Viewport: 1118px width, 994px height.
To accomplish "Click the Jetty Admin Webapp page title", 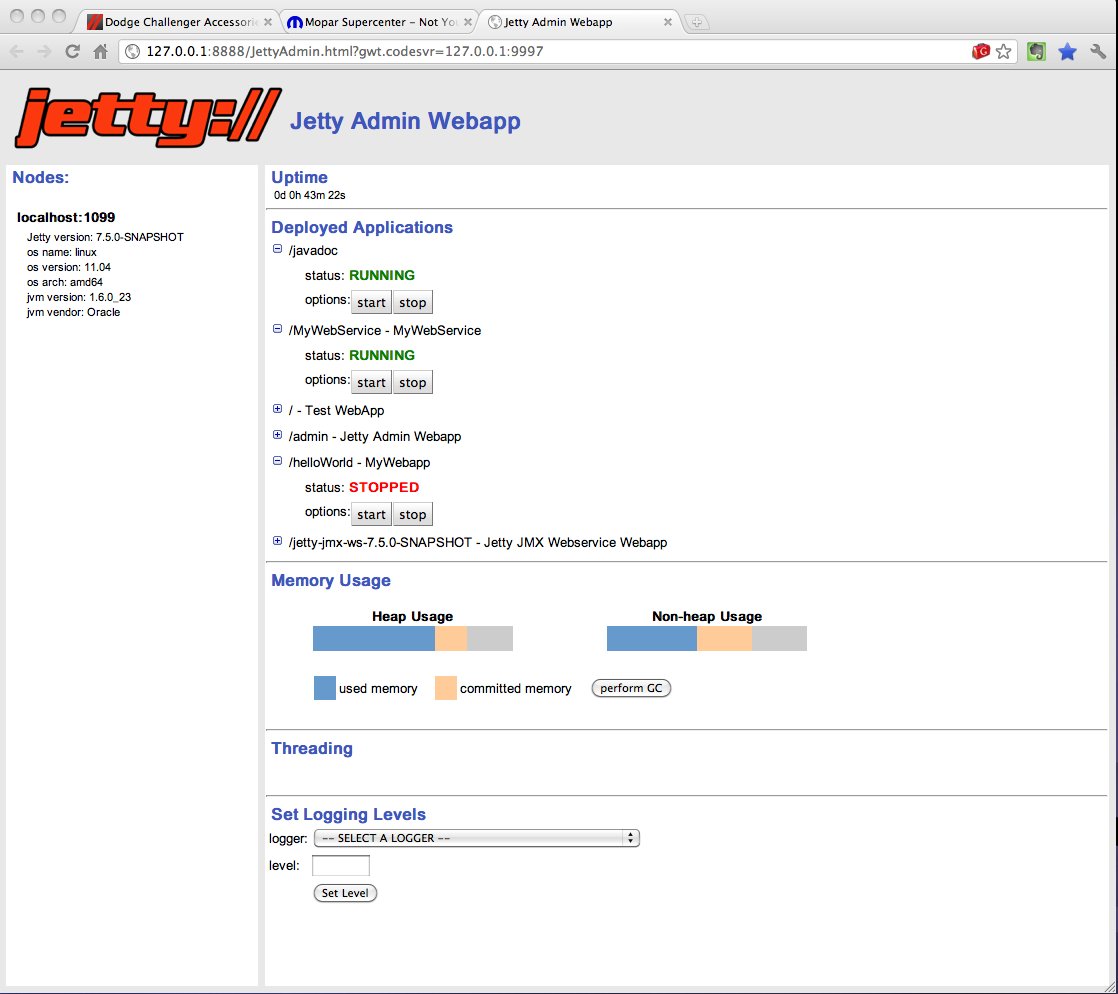I will point(405,121).
